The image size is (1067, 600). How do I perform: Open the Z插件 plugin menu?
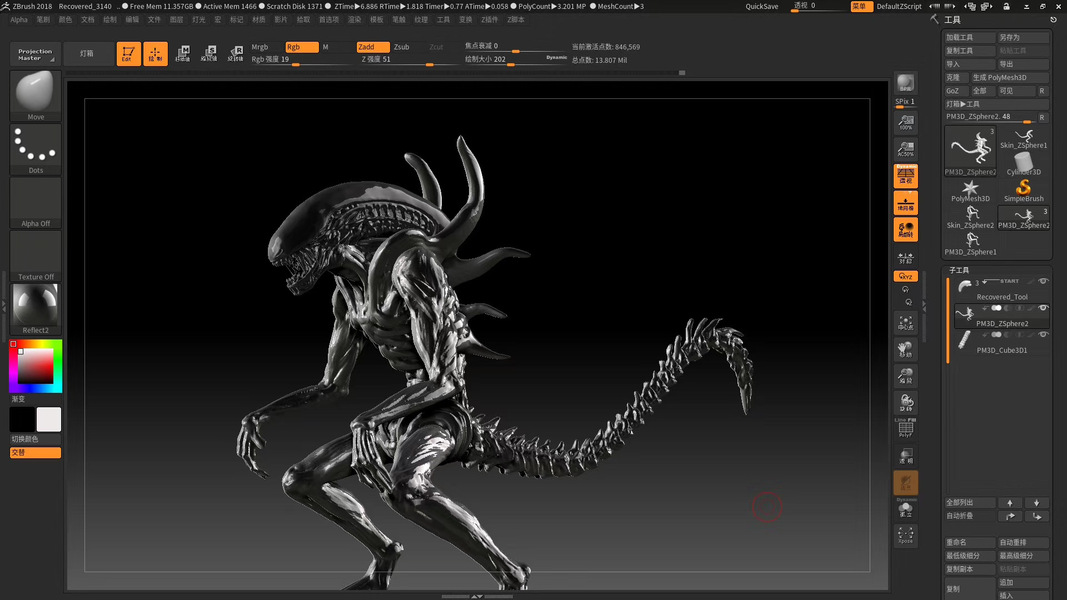coord(489,20)
